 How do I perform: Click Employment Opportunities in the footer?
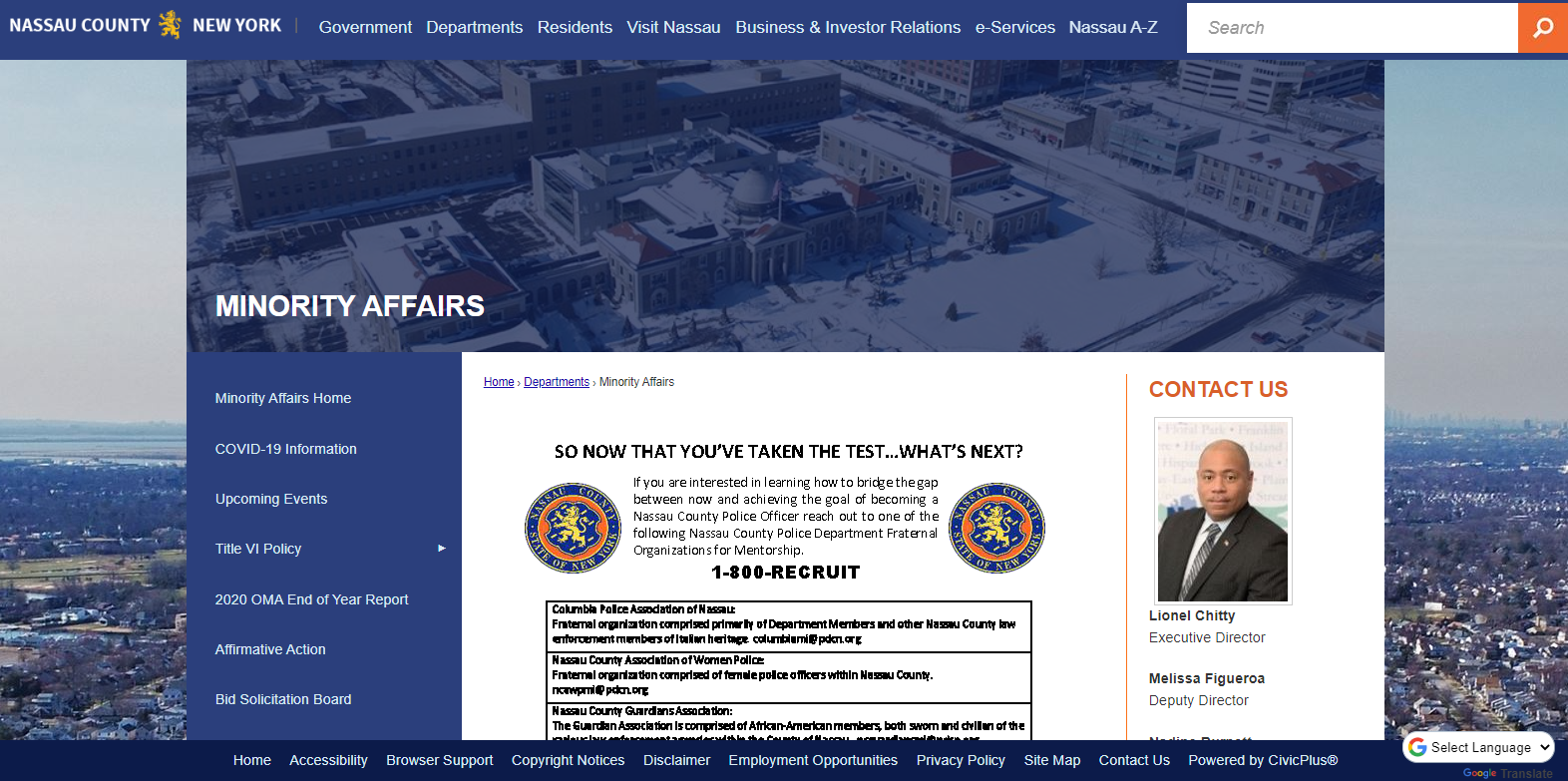point(813,760)
